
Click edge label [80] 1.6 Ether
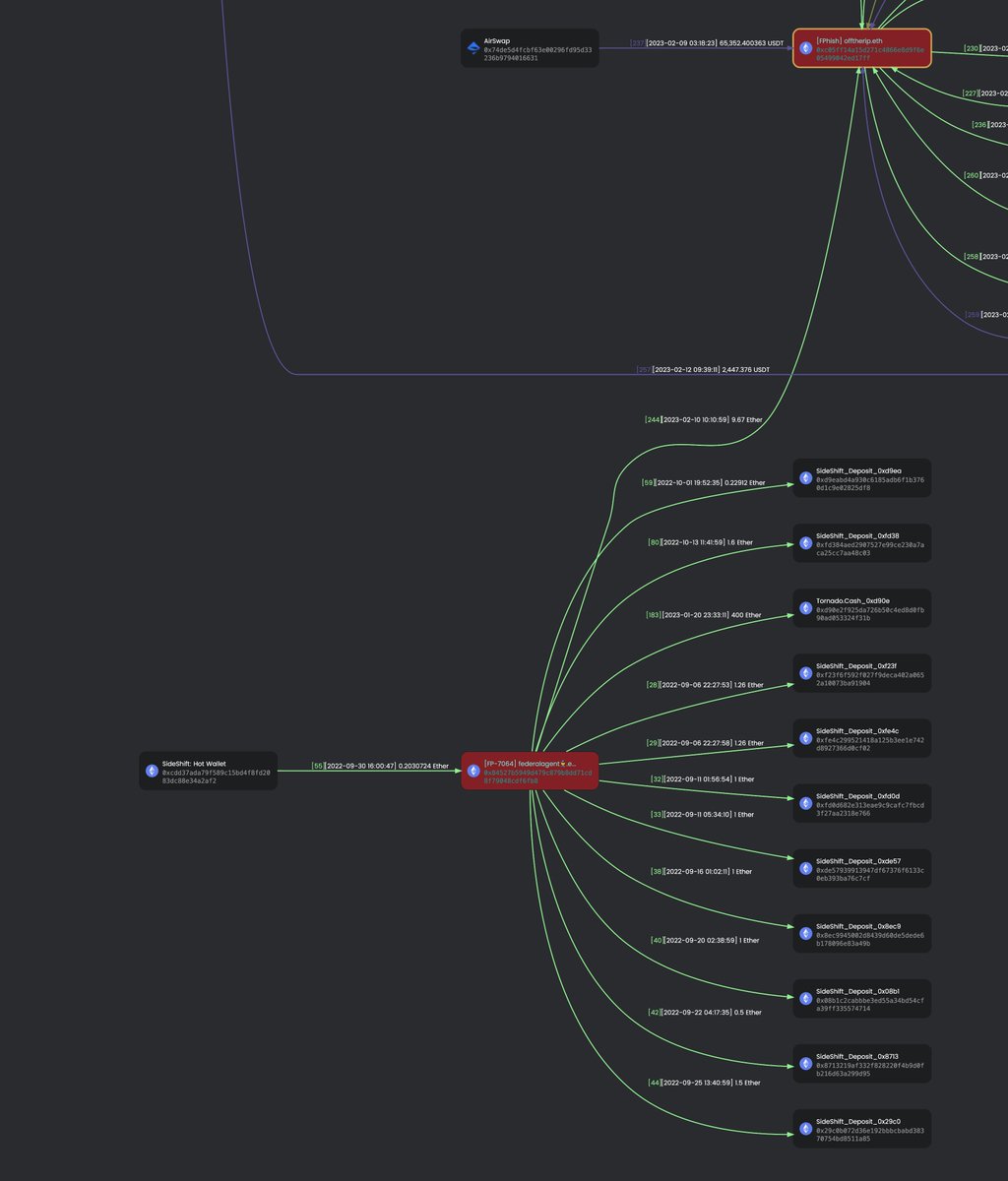click(700, 542)
